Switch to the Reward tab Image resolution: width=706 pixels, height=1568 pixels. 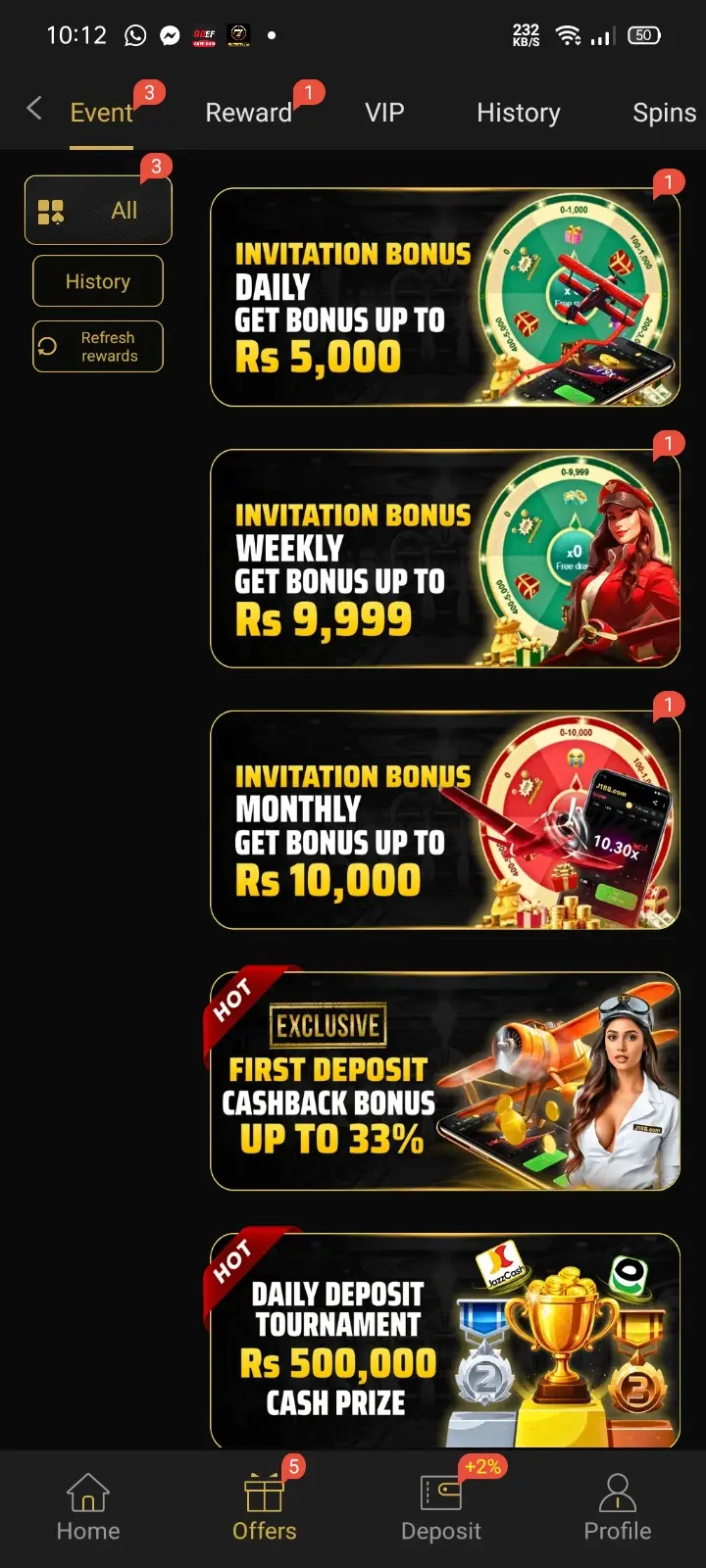coord(249,113)
